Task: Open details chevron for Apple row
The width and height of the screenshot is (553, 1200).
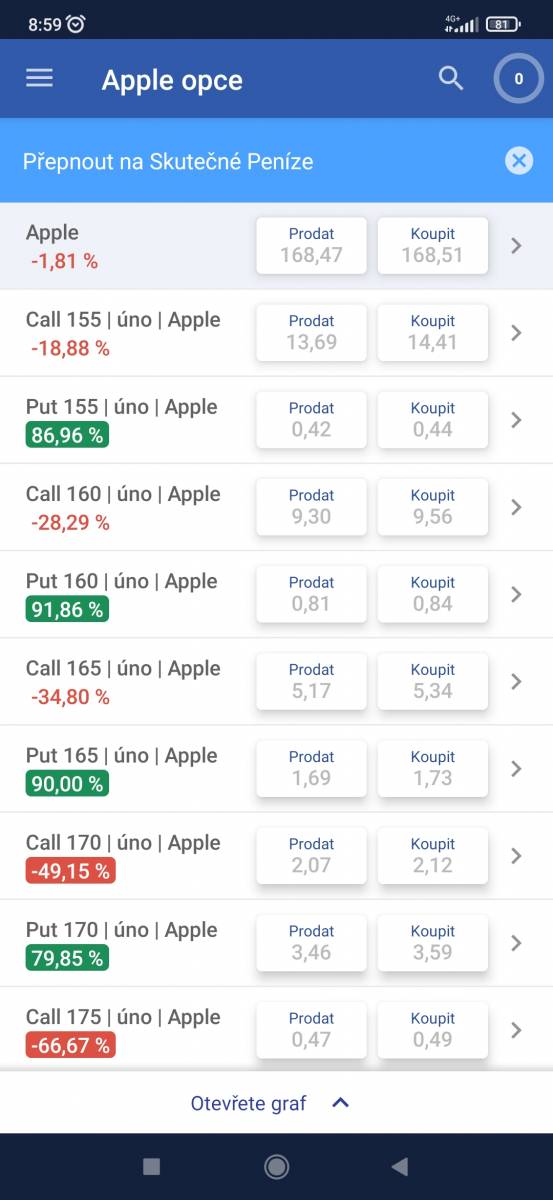Action: tap(516, 245)
